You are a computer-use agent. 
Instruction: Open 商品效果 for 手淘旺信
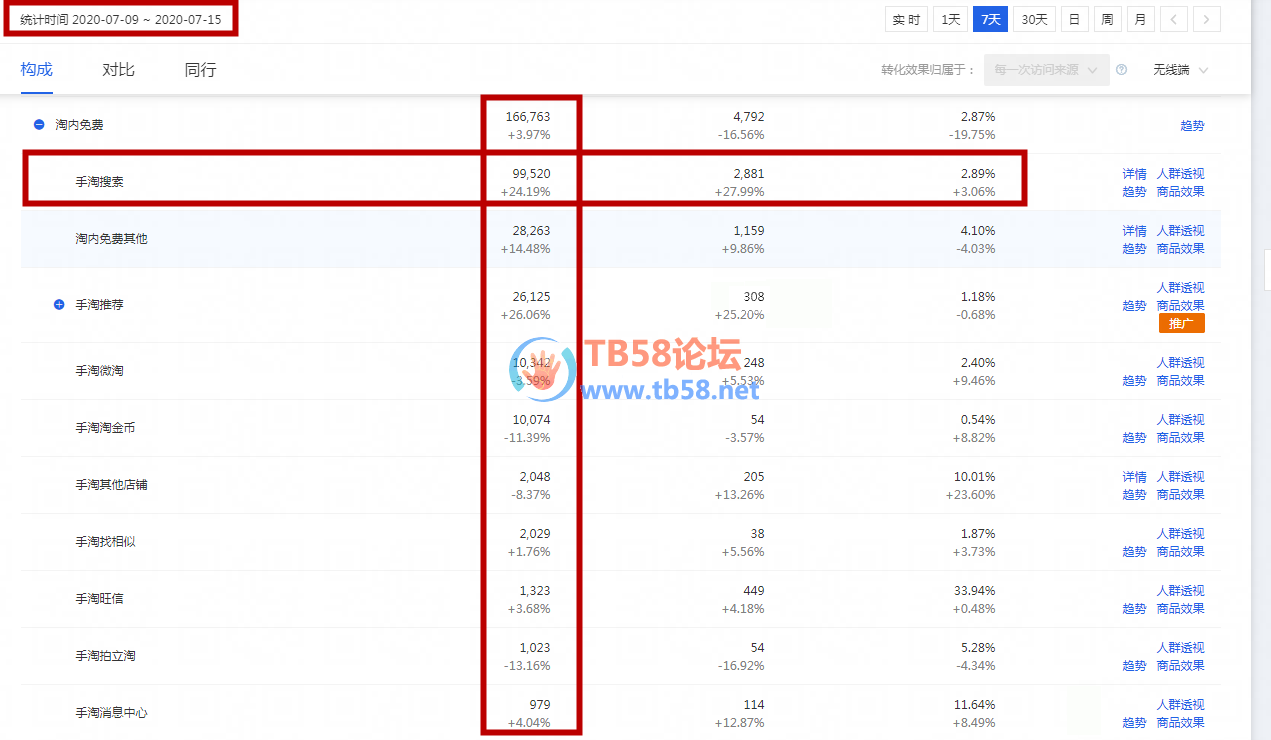coord(1180,608)
